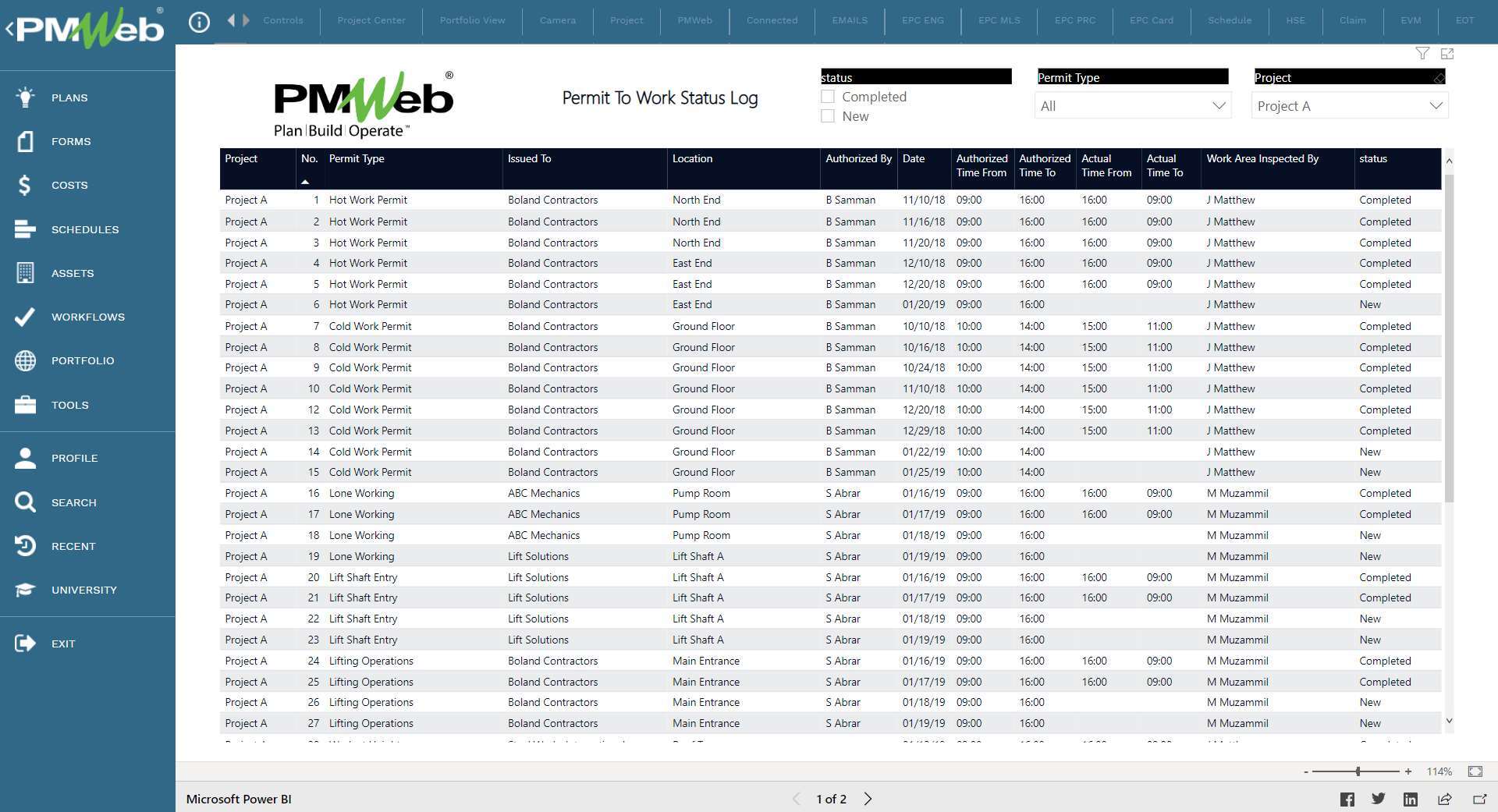Adjust the zoom slider handle

(1358, 771)
